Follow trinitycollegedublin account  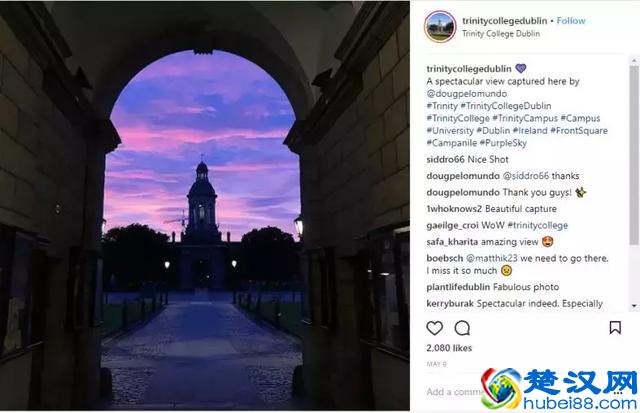point(571,21)
